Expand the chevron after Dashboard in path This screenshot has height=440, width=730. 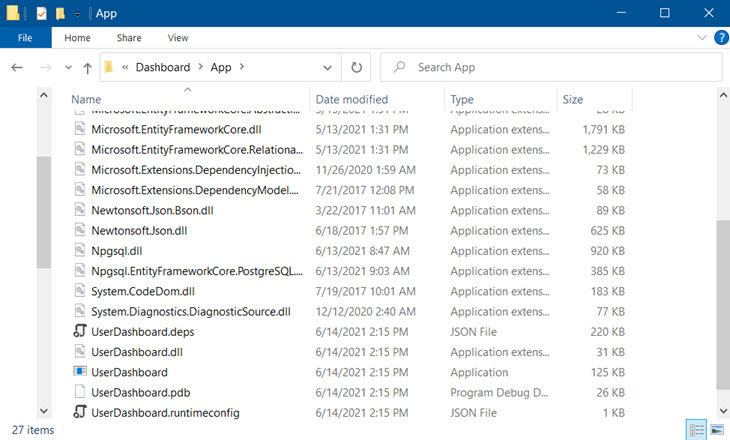click(x=201, y=67)
